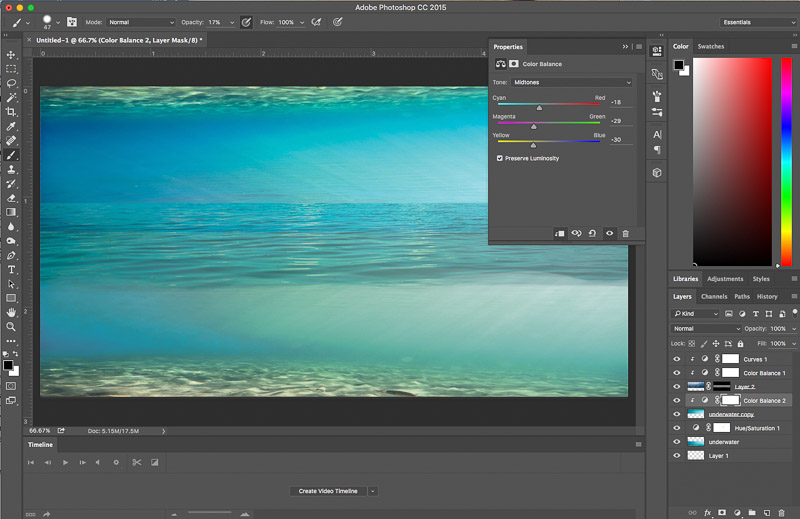Clip adjustment to layer in Properties
800x519 pixels.
(x=560, y=233)
